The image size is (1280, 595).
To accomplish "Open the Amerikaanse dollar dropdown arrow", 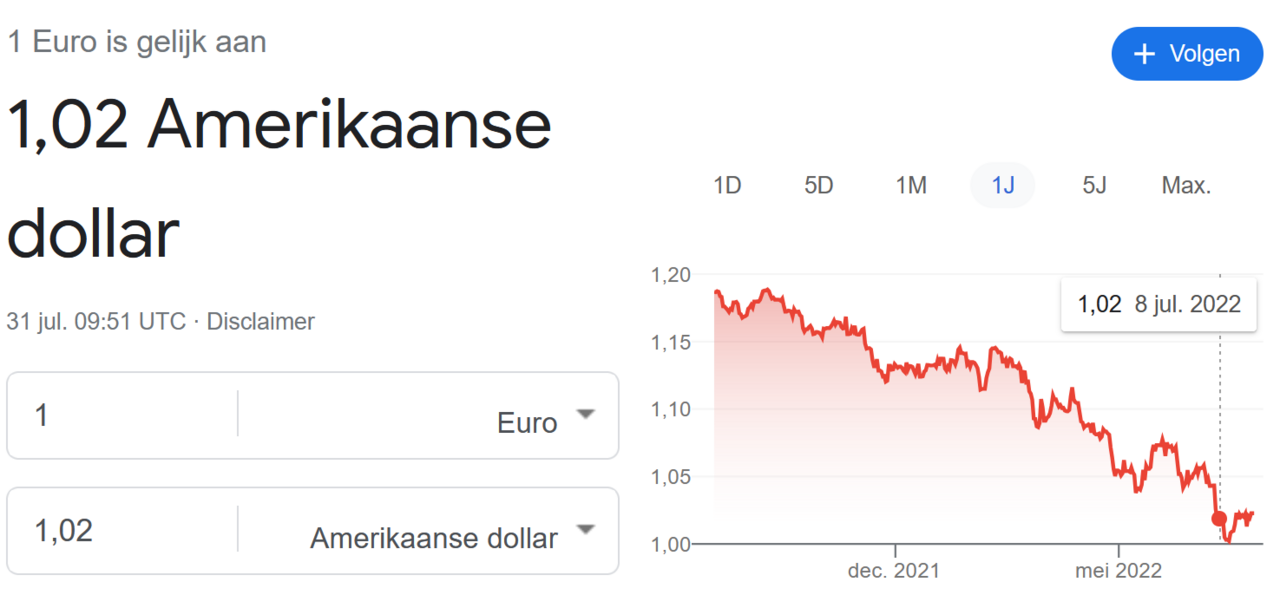I will pyautogui.click(x=586, y=529).
